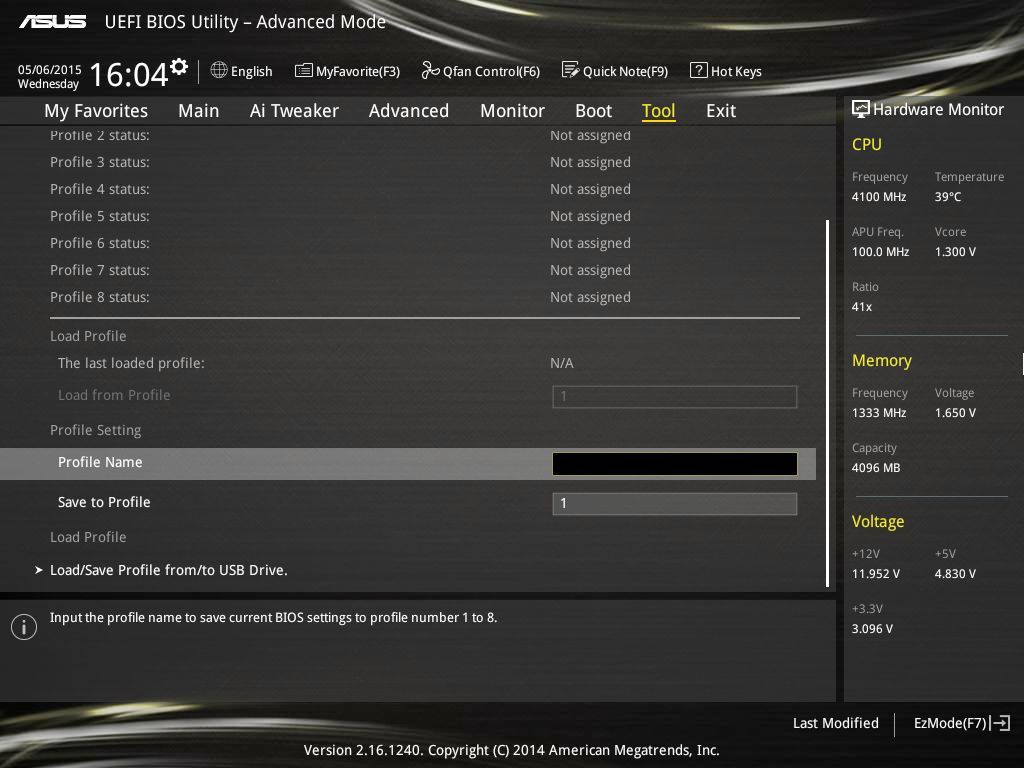Click the Profile Name input field
The image size is (1024, 768).
pyautogui.click(x=675, y=464)
